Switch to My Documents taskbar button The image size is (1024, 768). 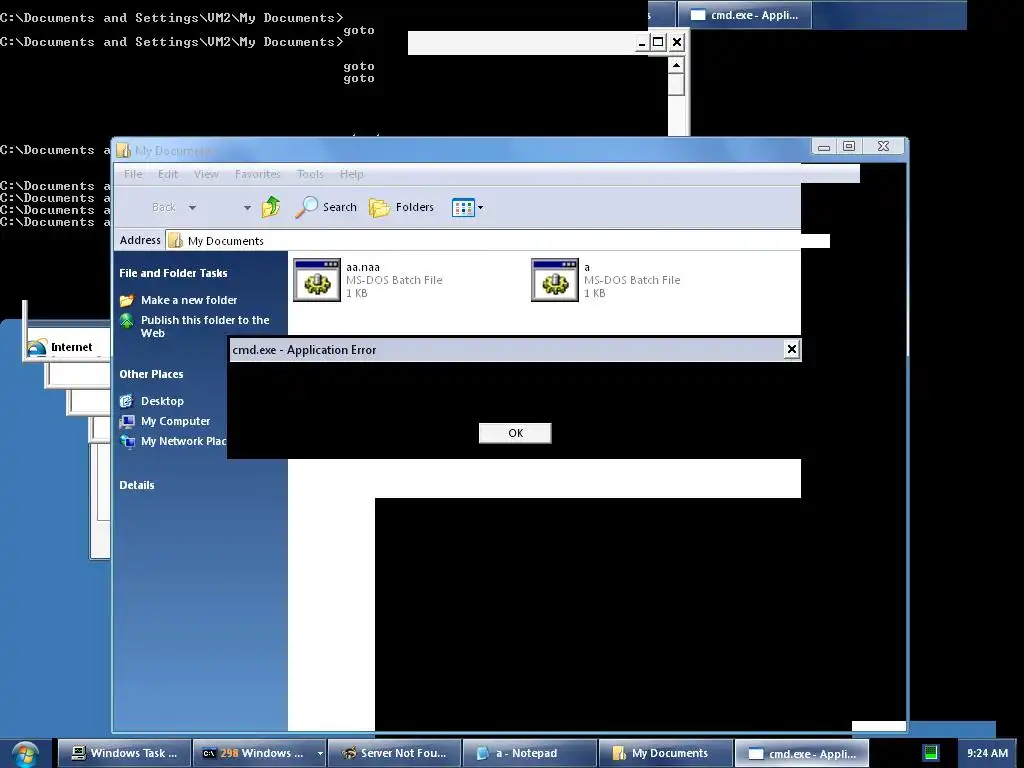click(x=665, y=753)
